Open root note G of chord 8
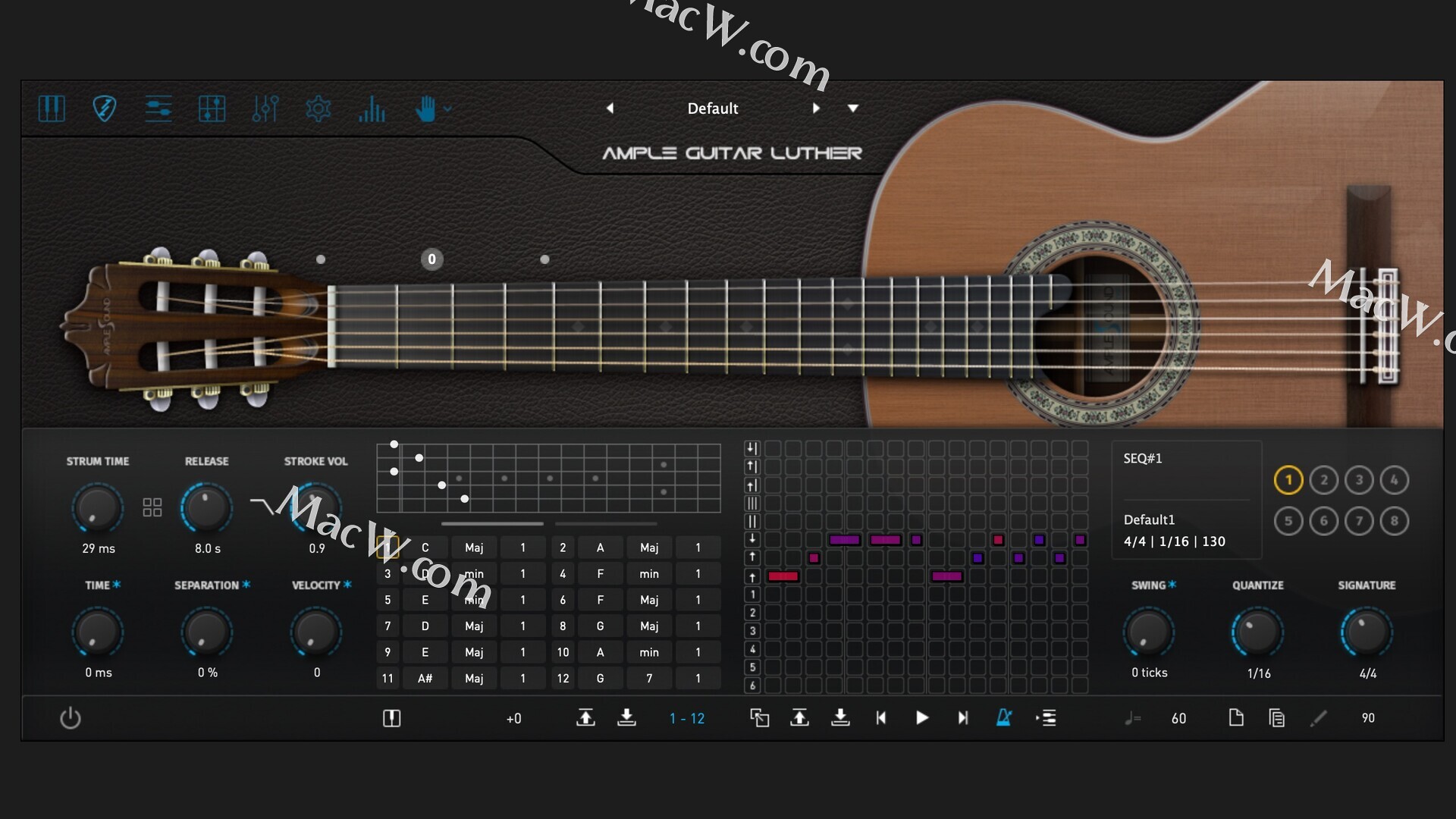Viewport: 1456px width, 819px height. [600, 626]
